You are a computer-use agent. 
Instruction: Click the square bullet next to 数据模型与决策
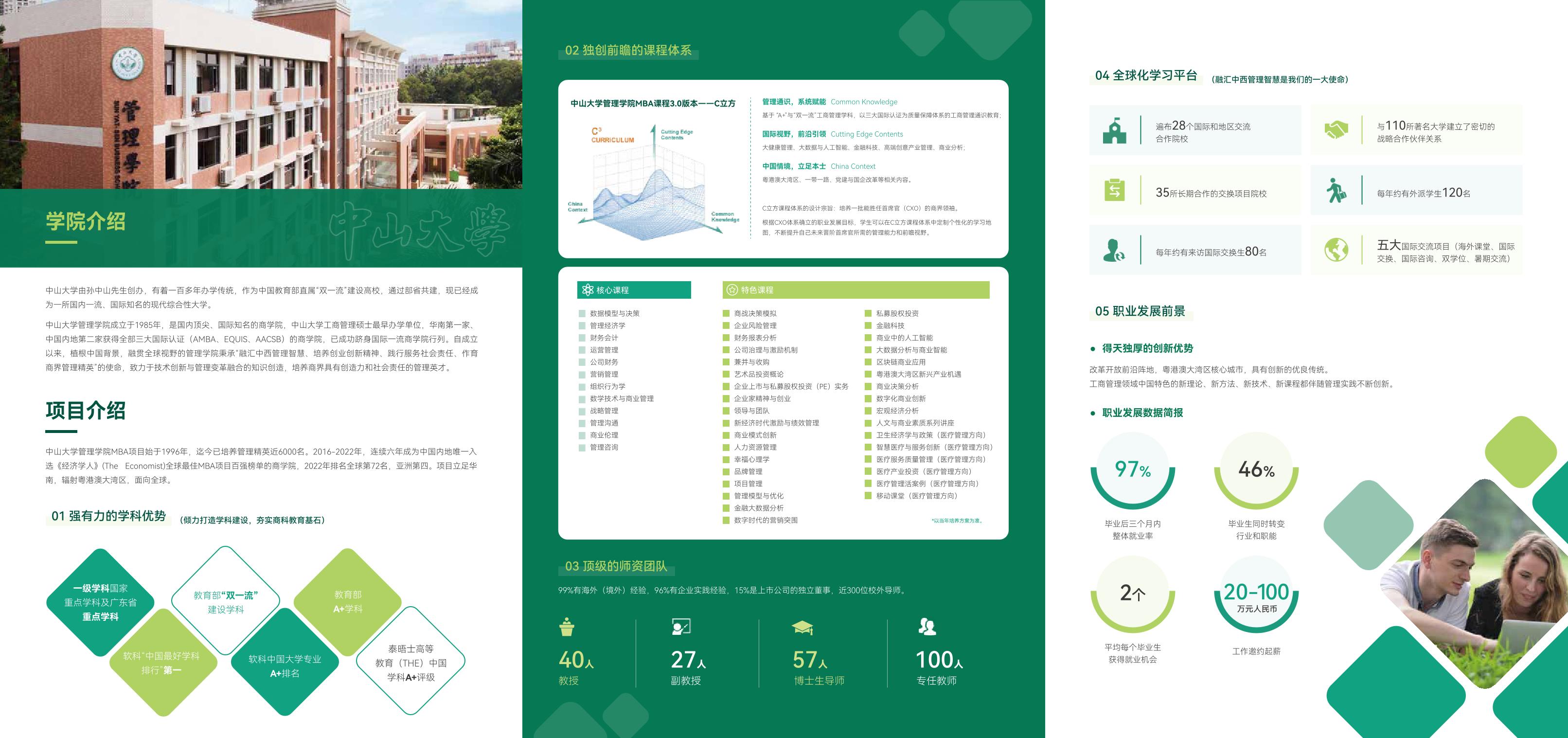click(582, 314)
